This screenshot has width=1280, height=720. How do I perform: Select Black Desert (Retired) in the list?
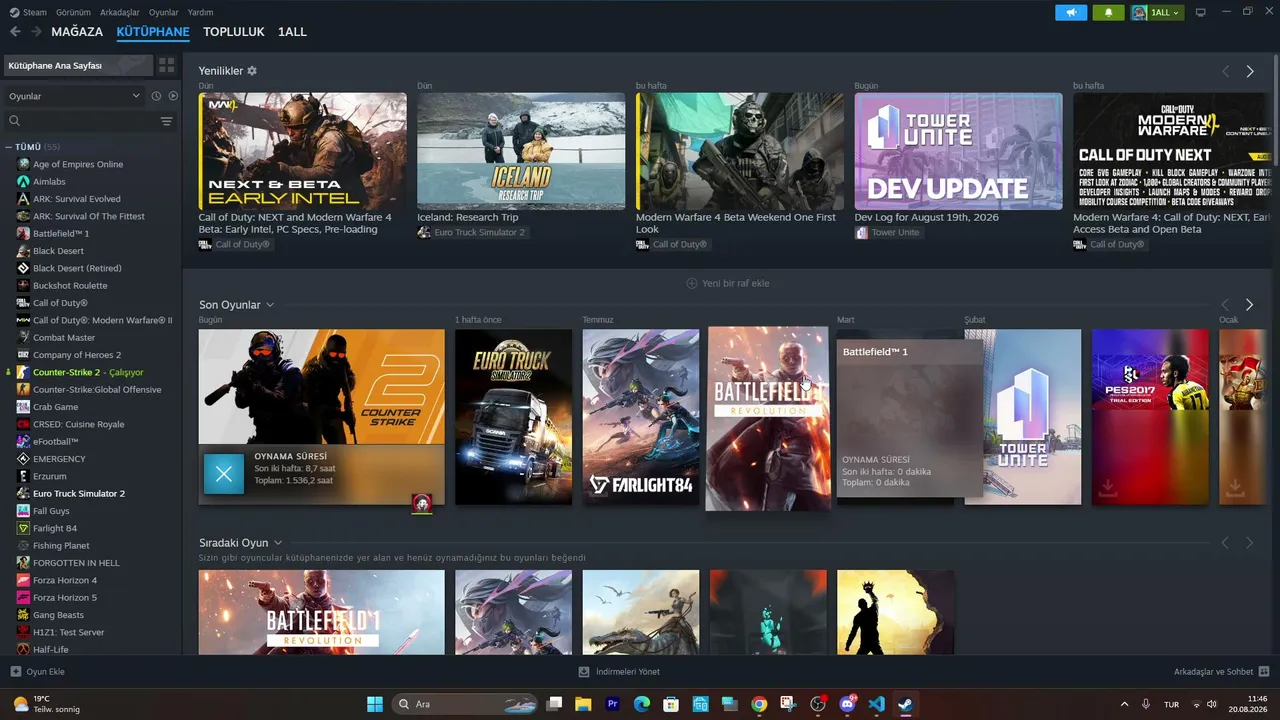coord(77,268)
